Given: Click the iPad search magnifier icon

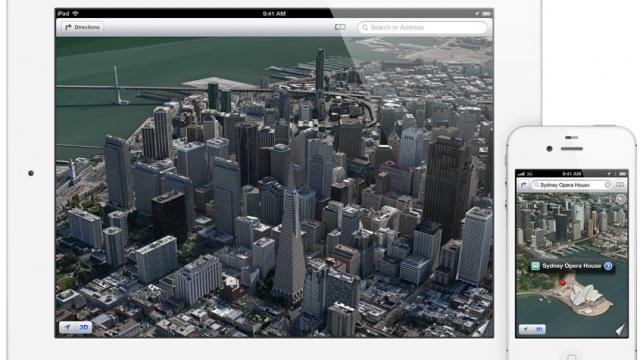Looking at the screenshot, I should click(365, 27).
